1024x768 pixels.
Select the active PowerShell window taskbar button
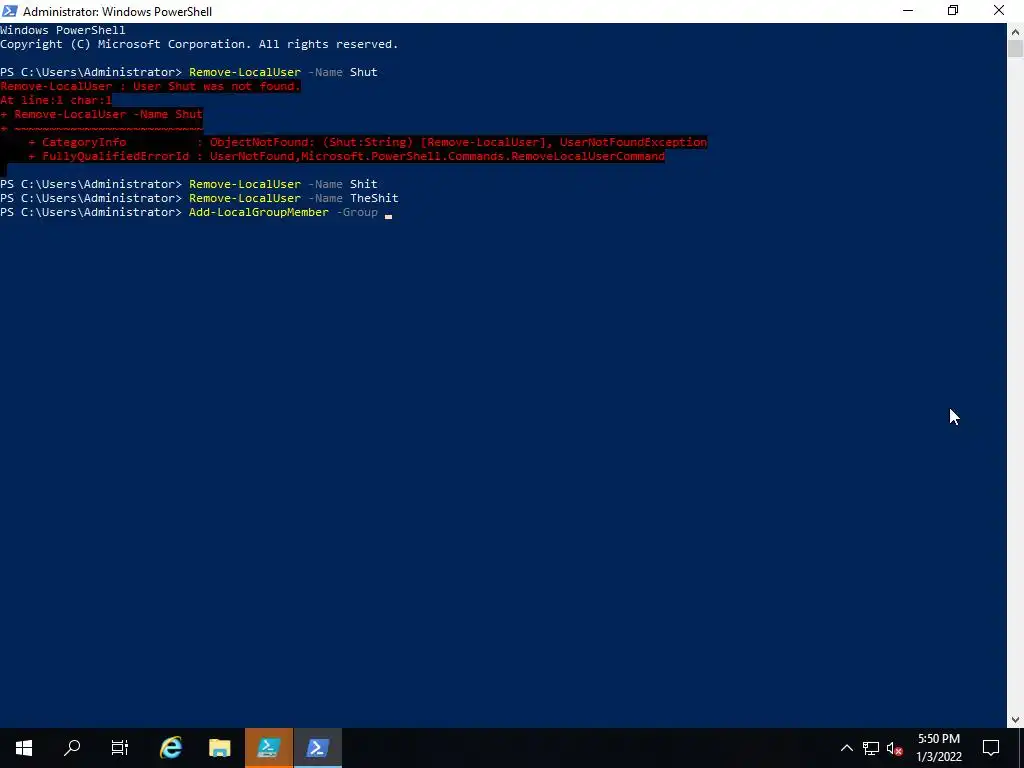pos(318,748)
